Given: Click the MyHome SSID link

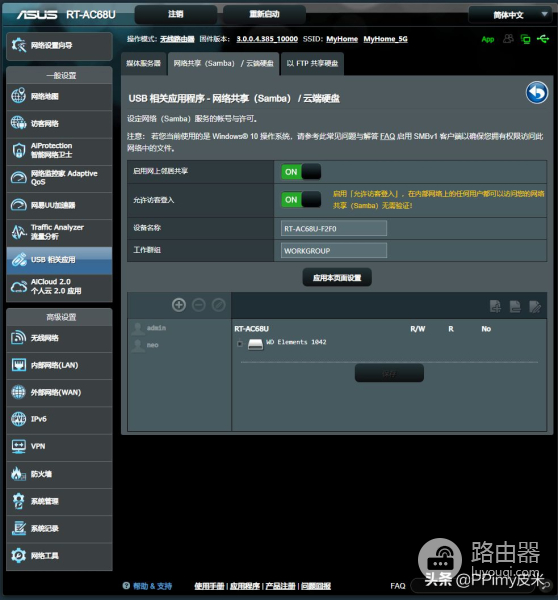Looking at the screenshot, I should pos(342,39).
